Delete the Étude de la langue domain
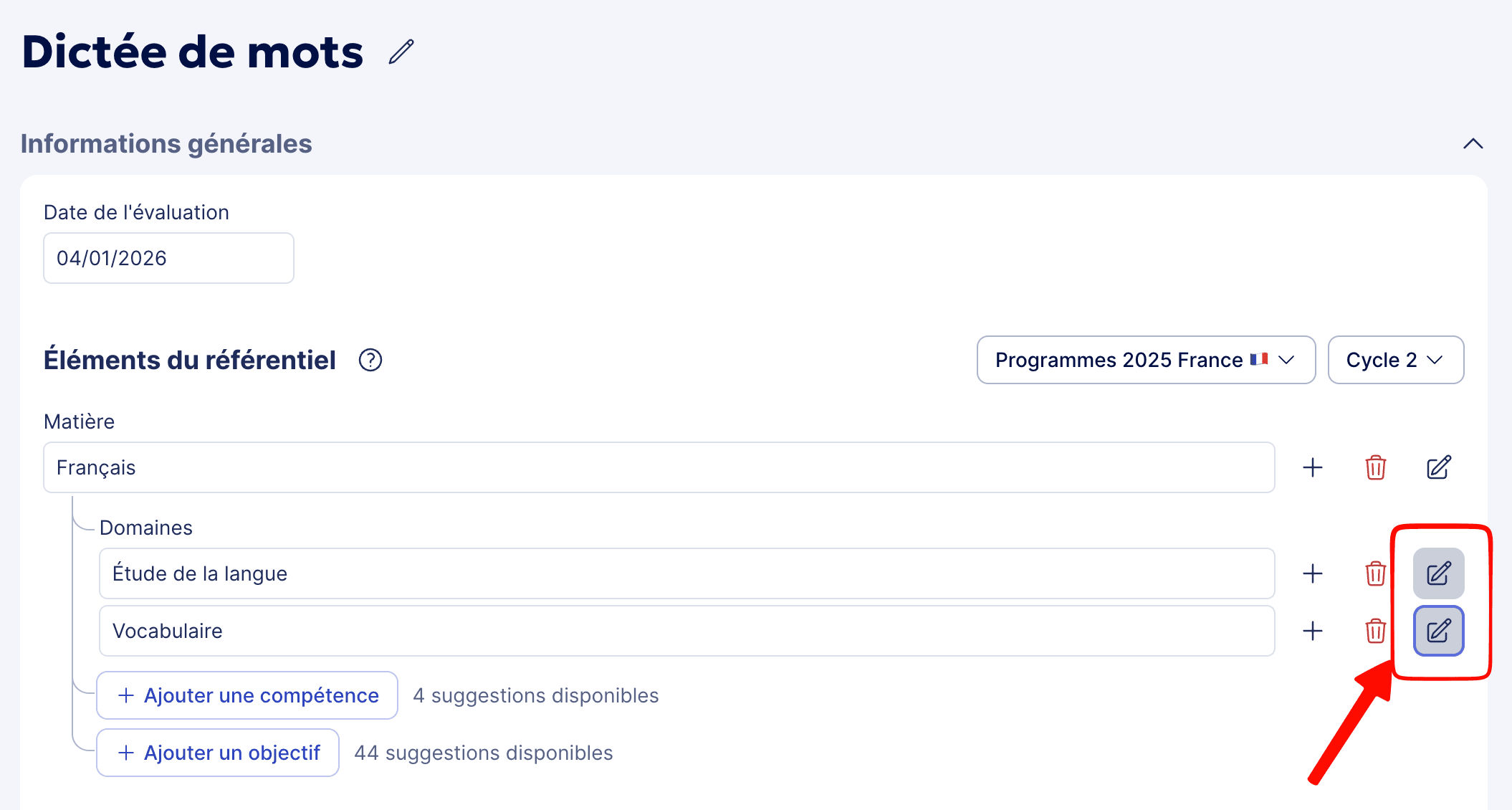The image size is (1512, 810). click(x=1375, y=573)
